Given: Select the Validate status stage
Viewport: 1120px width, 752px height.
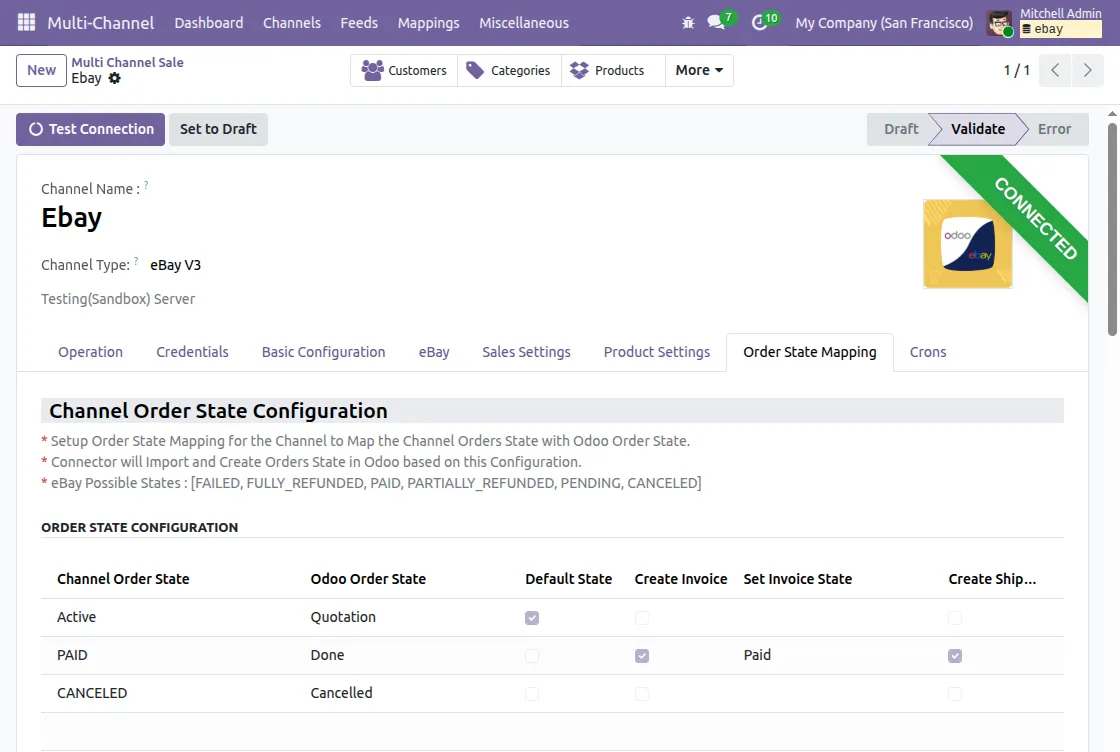Looking at the screenshot, I should point(978,129).
